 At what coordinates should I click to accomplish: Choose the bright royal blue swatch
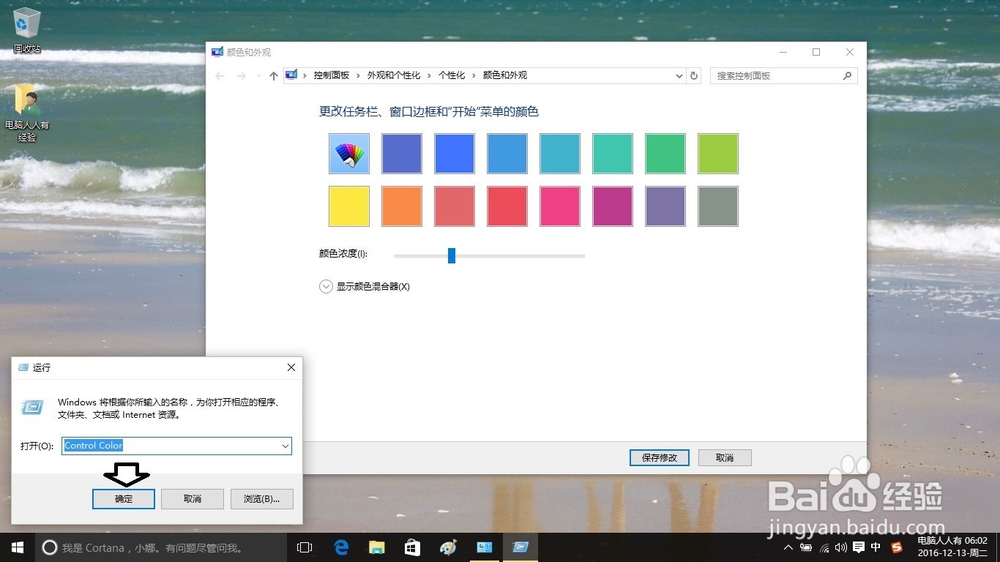click(x=454, y=154)
